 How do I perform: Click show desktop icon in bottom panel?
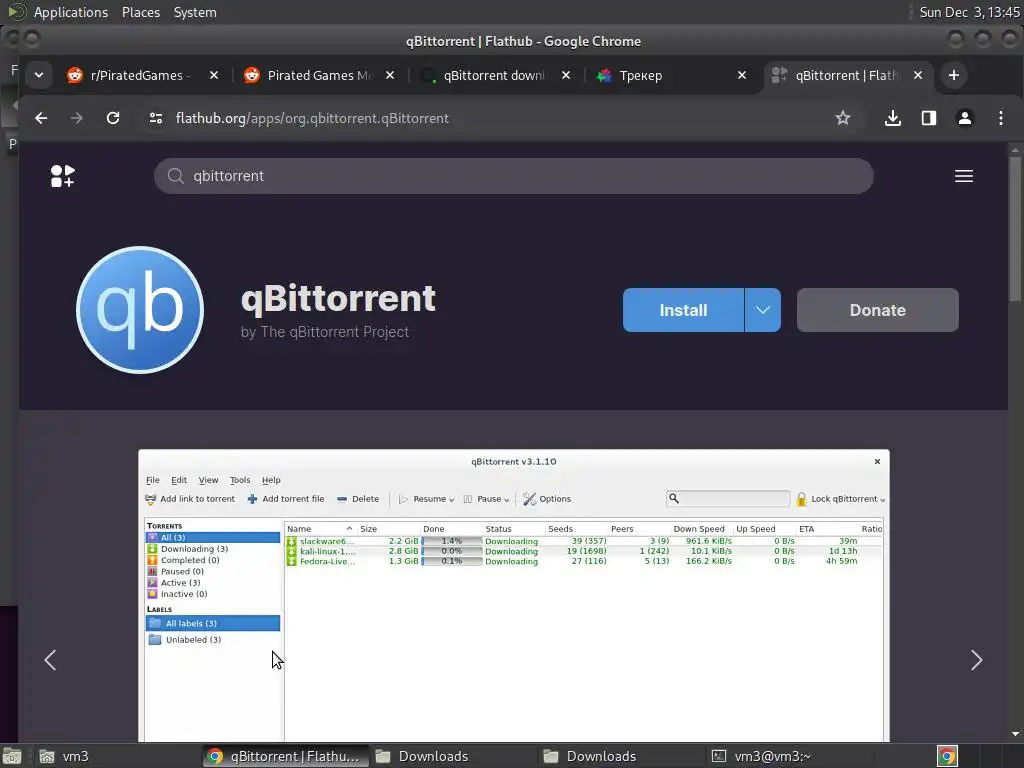pyautogui.click(x=12, y=756)
